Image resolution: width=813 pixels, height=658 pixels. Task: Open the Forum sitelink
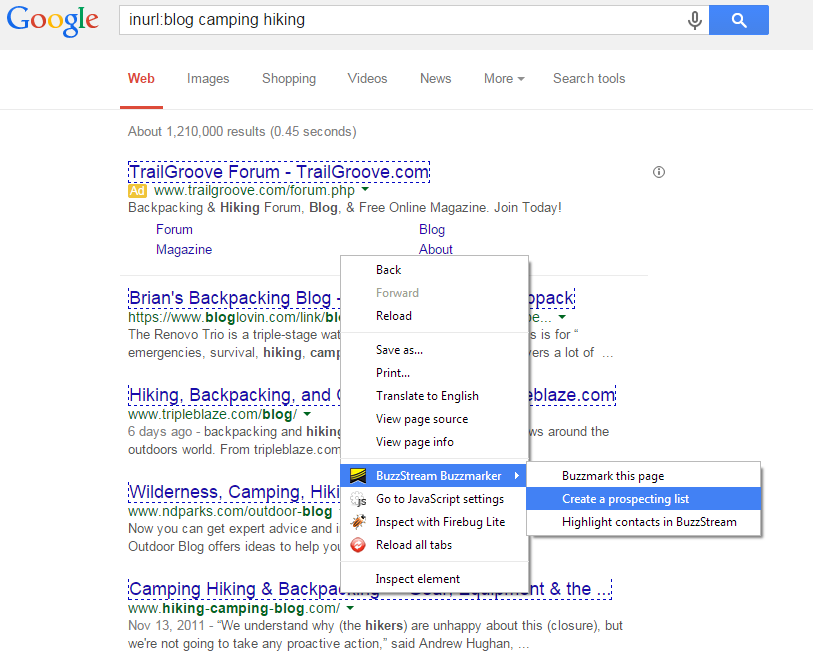[174, 229]
